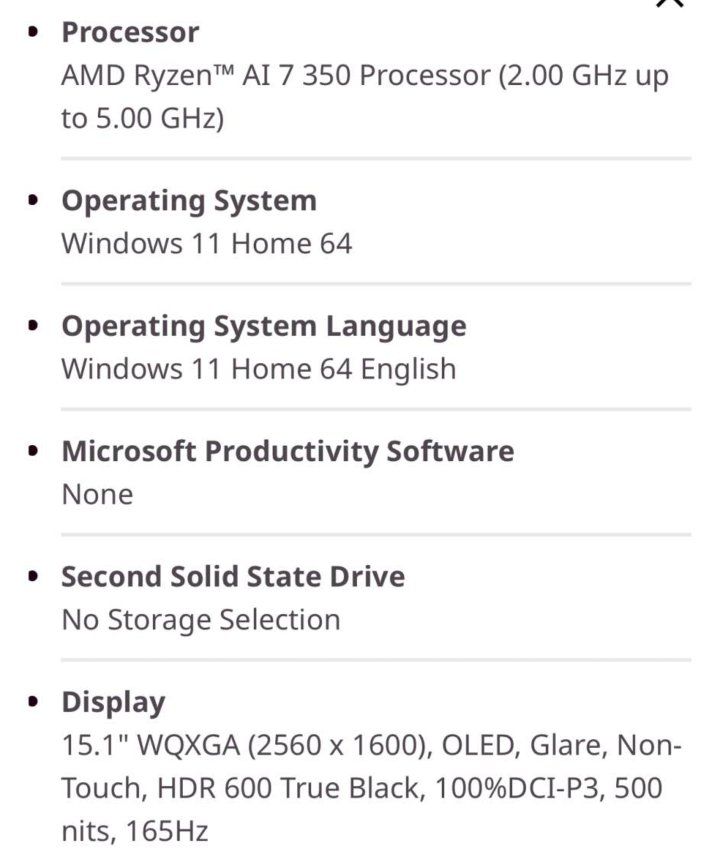Click the bullet beside Operating System Language

click(x=35, y=326)
